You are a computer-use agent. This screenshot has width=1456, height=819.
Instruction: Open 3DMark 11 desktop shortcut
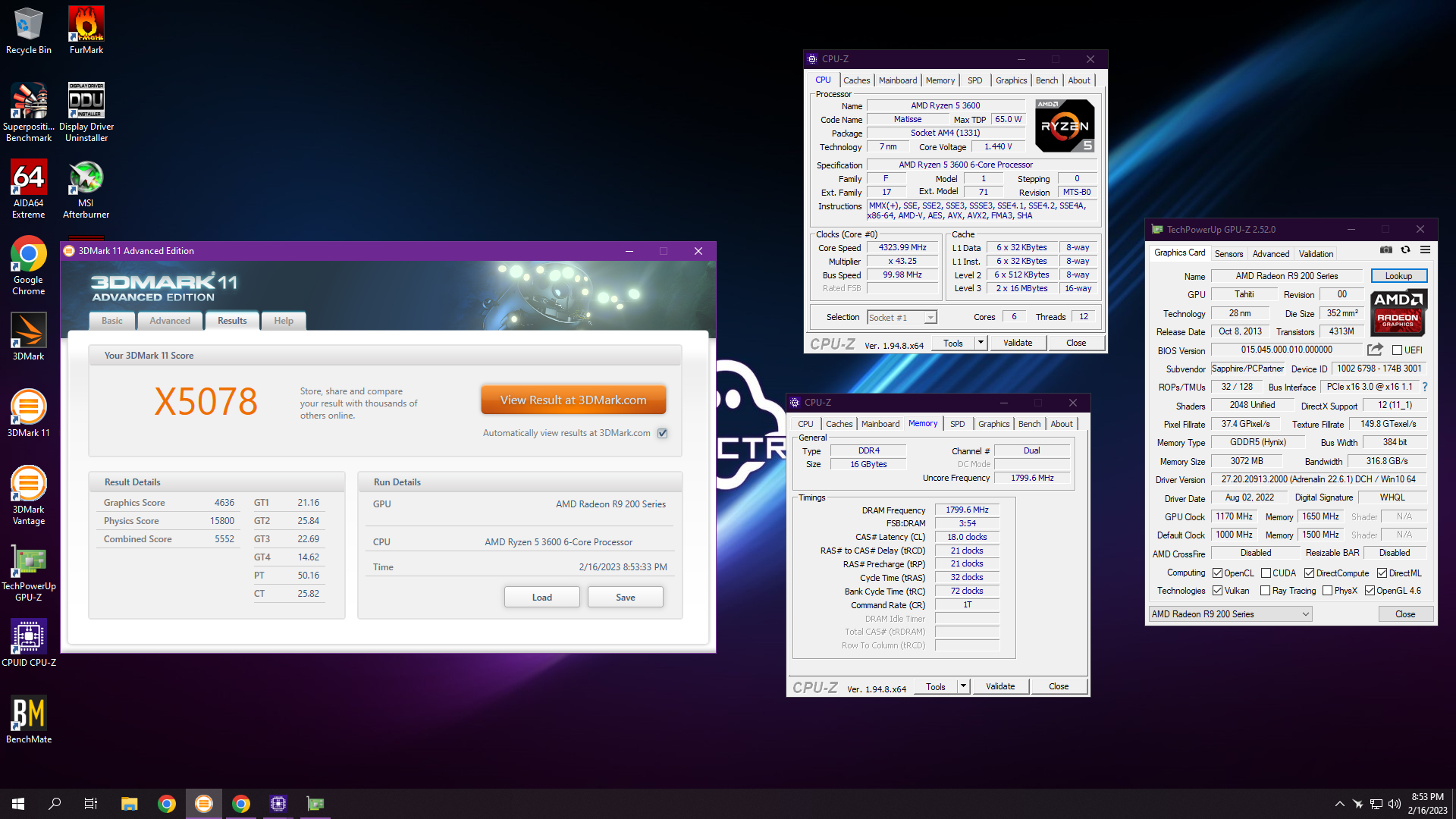pos(29,413)
